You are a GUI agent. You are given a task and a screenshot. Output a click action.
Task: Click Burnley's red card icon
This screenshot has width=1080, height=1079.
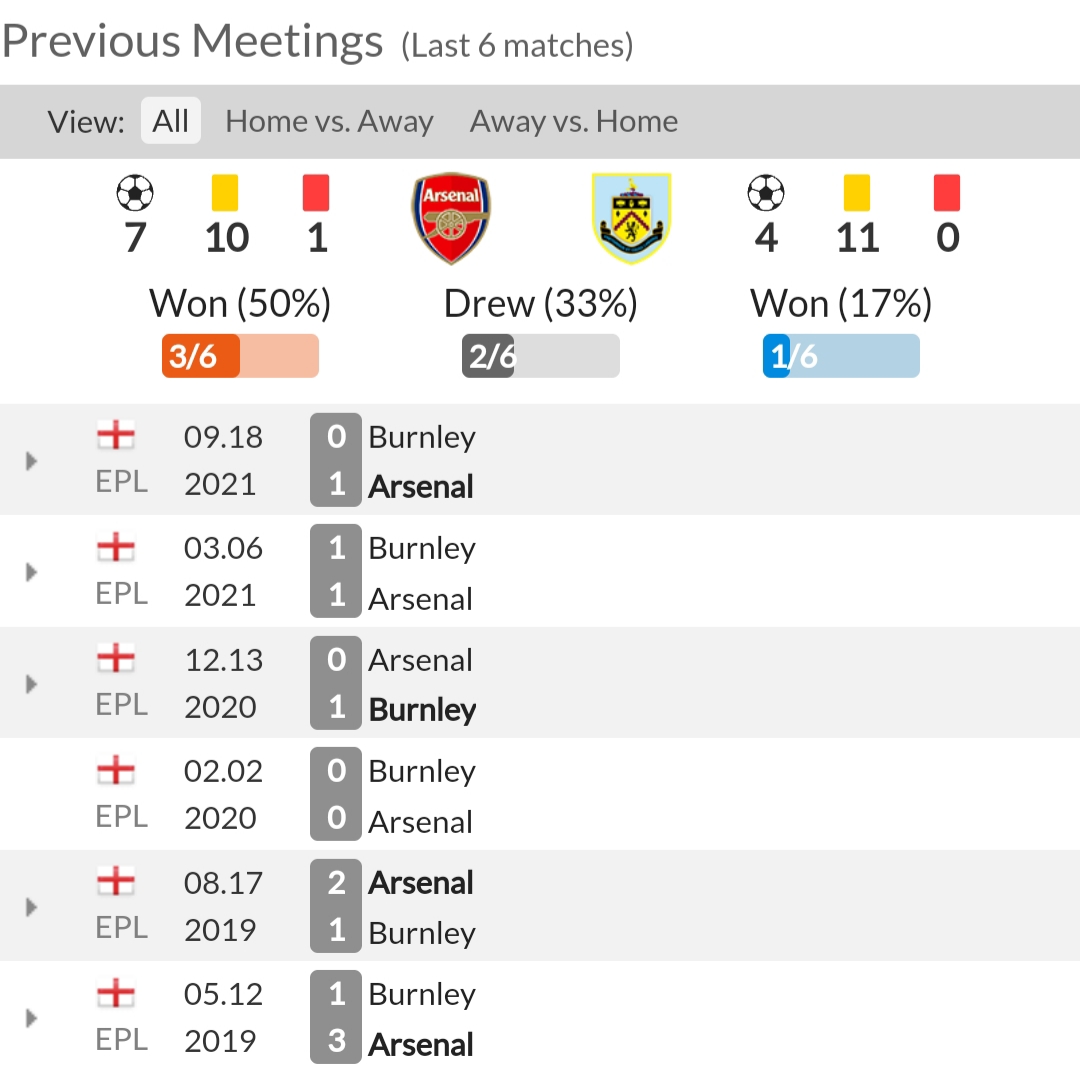click(x=947, y=193)
